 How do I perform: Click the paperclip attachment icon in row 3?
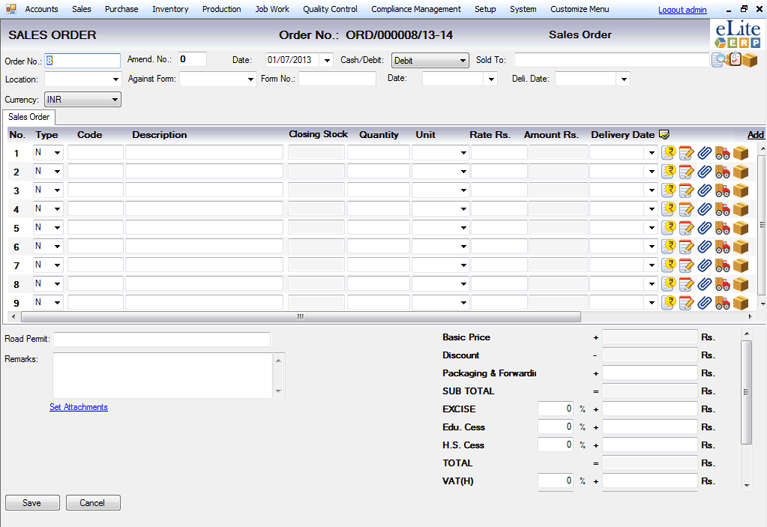tap(704, 191)
